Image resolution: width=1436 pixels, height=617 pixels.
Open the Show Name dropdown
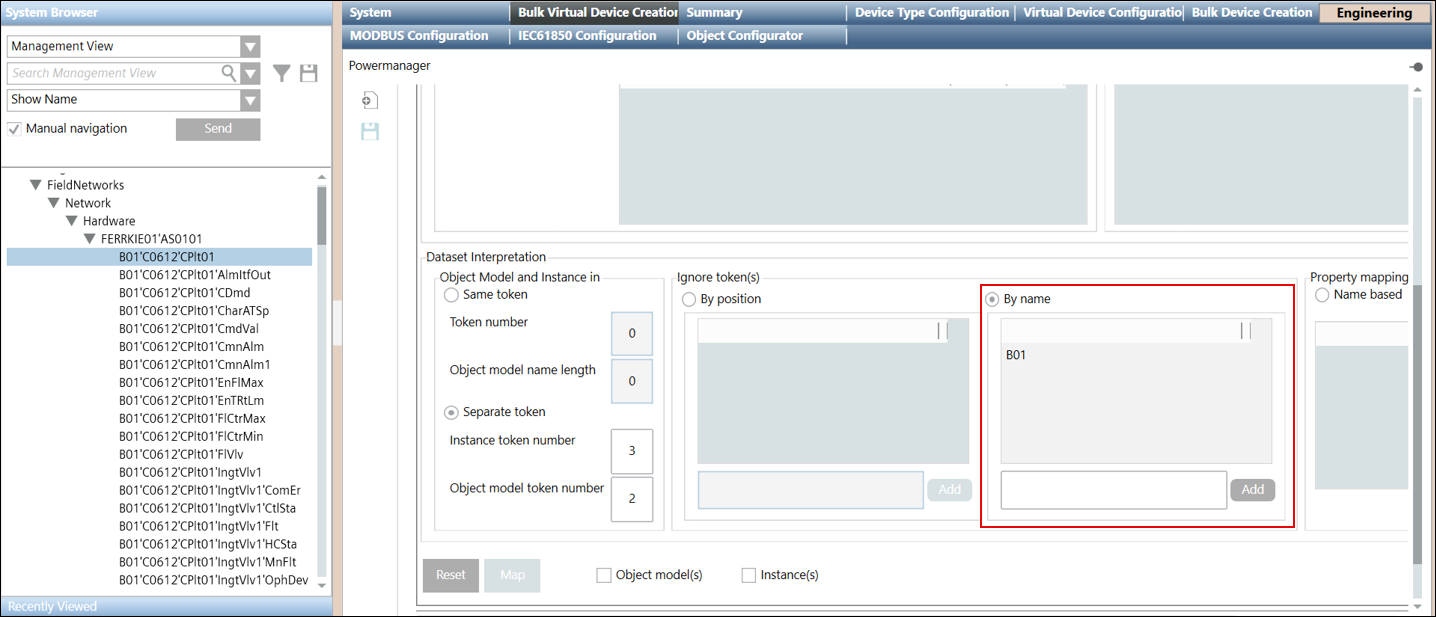250,100
